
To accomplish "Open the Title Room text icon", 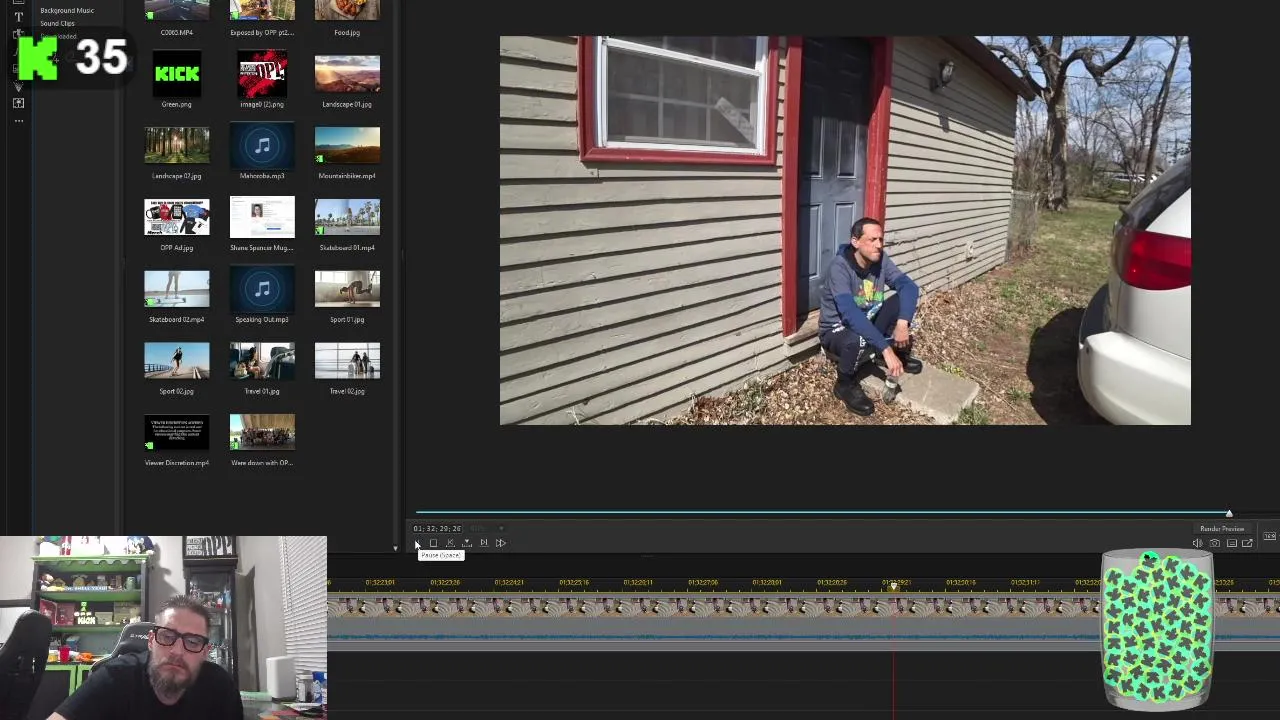I will 19,17.
